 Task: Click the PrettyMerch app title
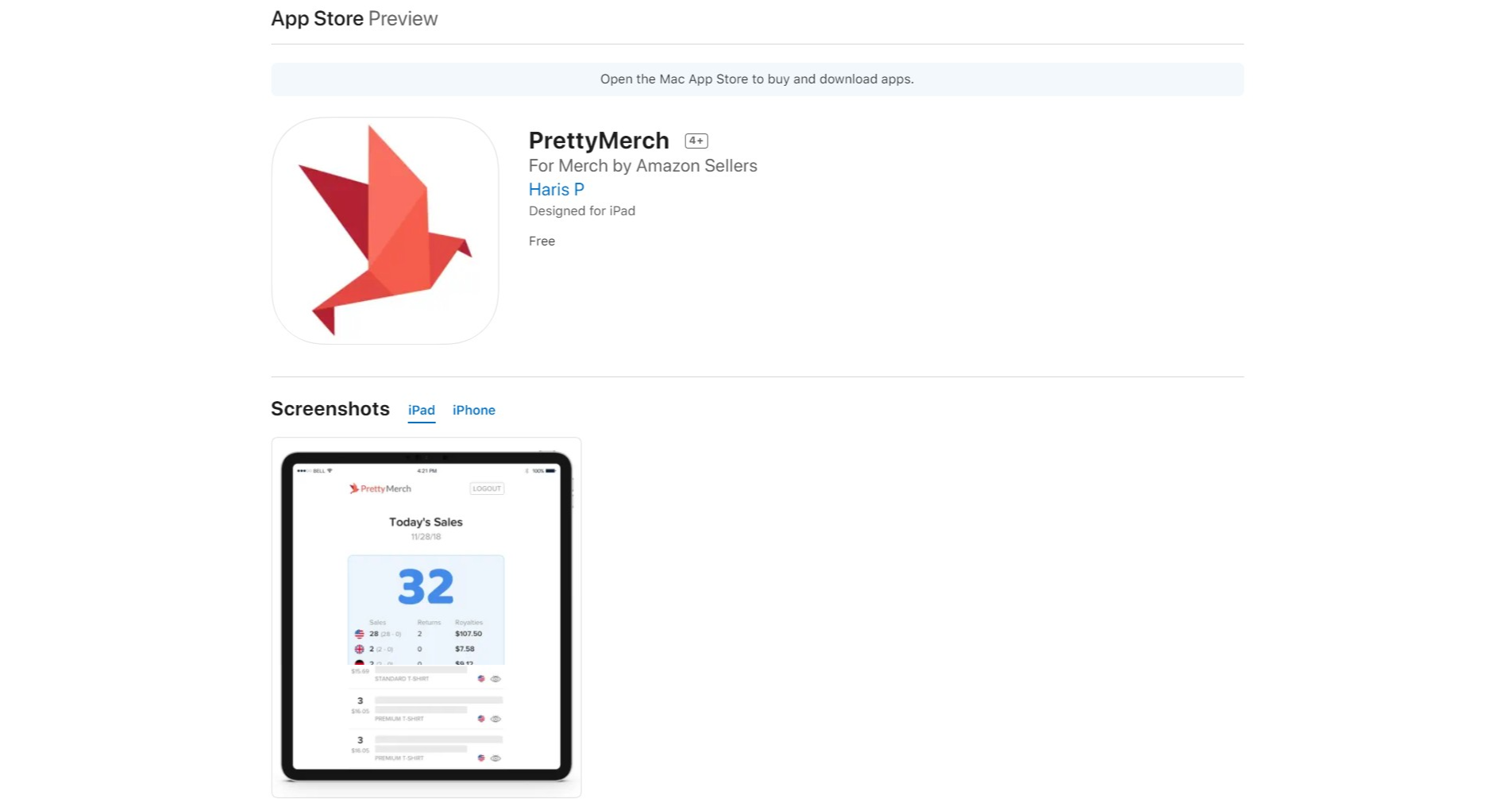coord(599,140)
